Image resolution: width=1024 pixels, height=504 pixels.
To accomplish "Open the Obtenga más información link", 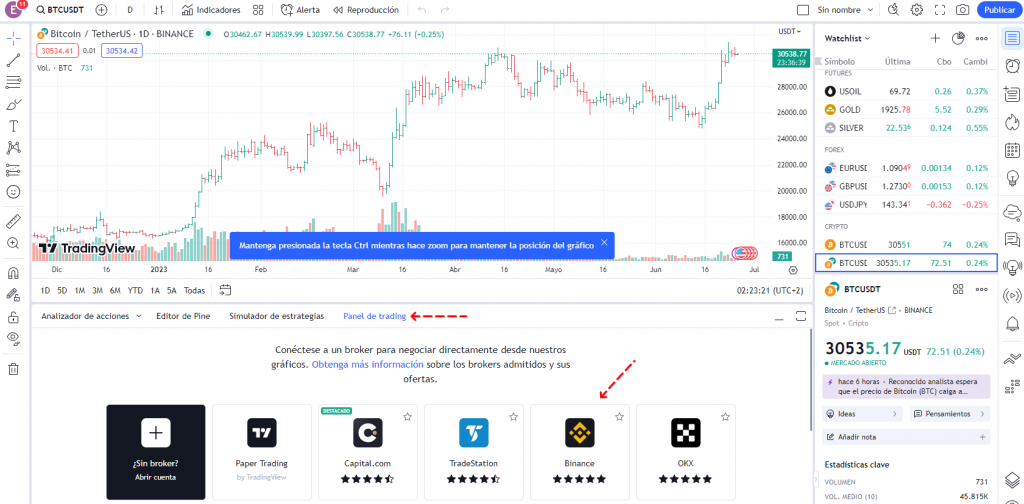I will 368,364.
